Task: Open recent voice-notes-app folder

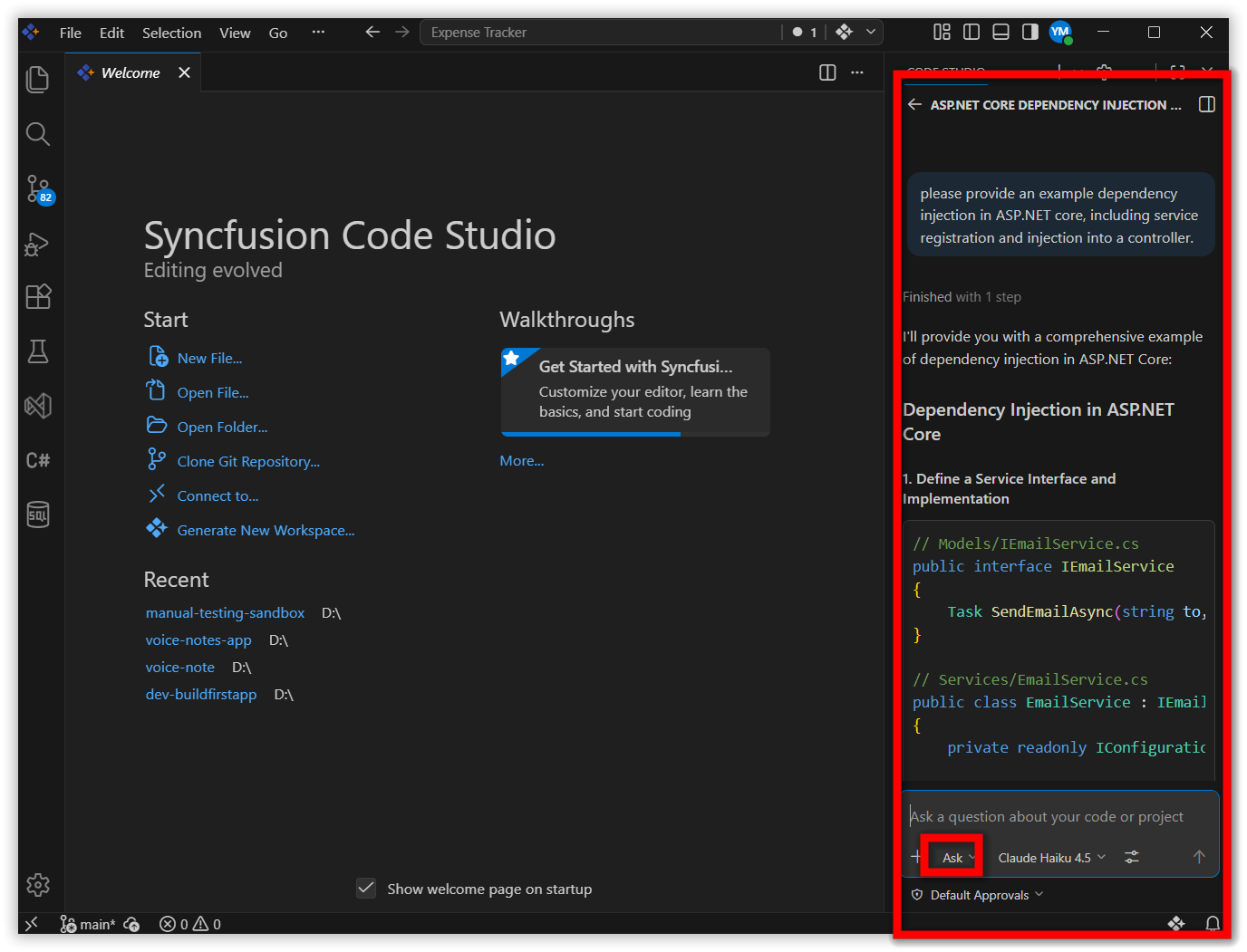Action: (198, 640)
